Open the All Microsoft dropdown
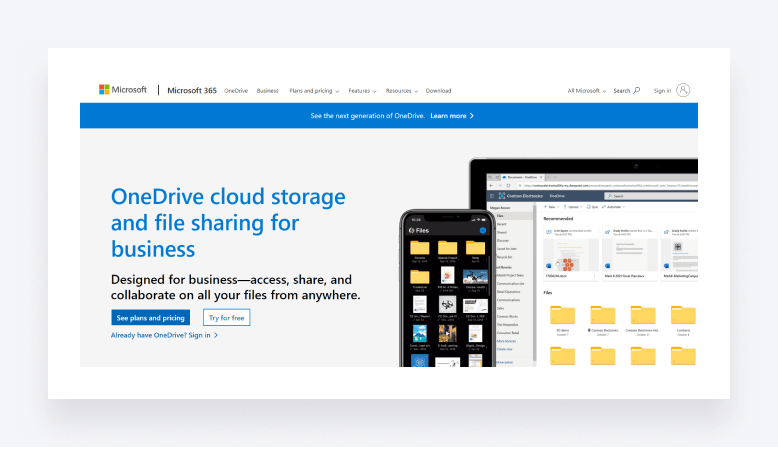The height and width of the screenshot is (453, 778). (586, 91)
